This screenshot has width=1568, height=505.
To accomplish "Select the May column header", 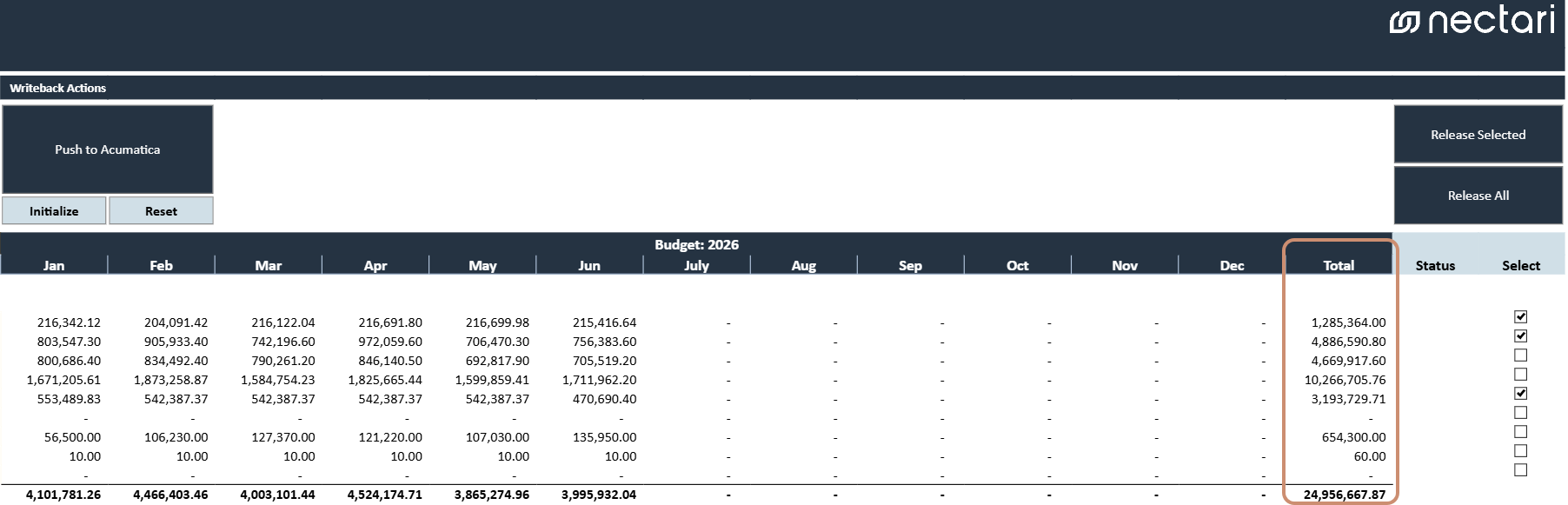I will click(x=482, y=266).
